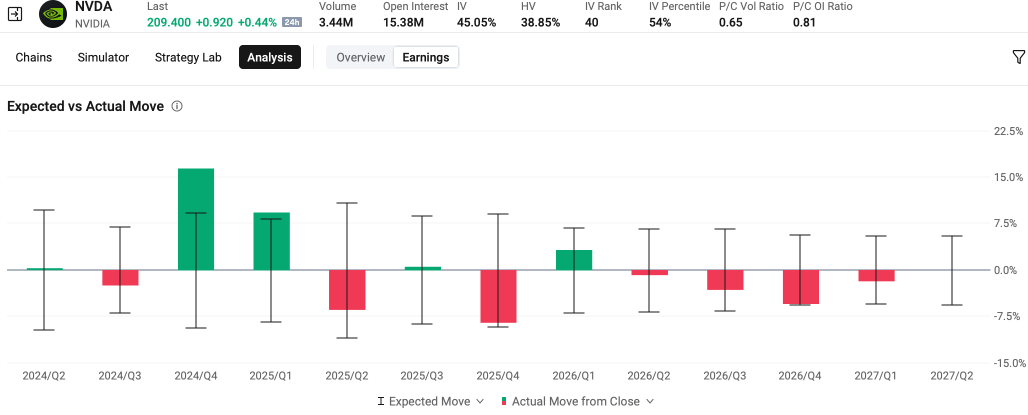Image resolution: width=1028 pixels, height=415 pixels.
Task: Select the Analysis tab
Action: (270, 57)
